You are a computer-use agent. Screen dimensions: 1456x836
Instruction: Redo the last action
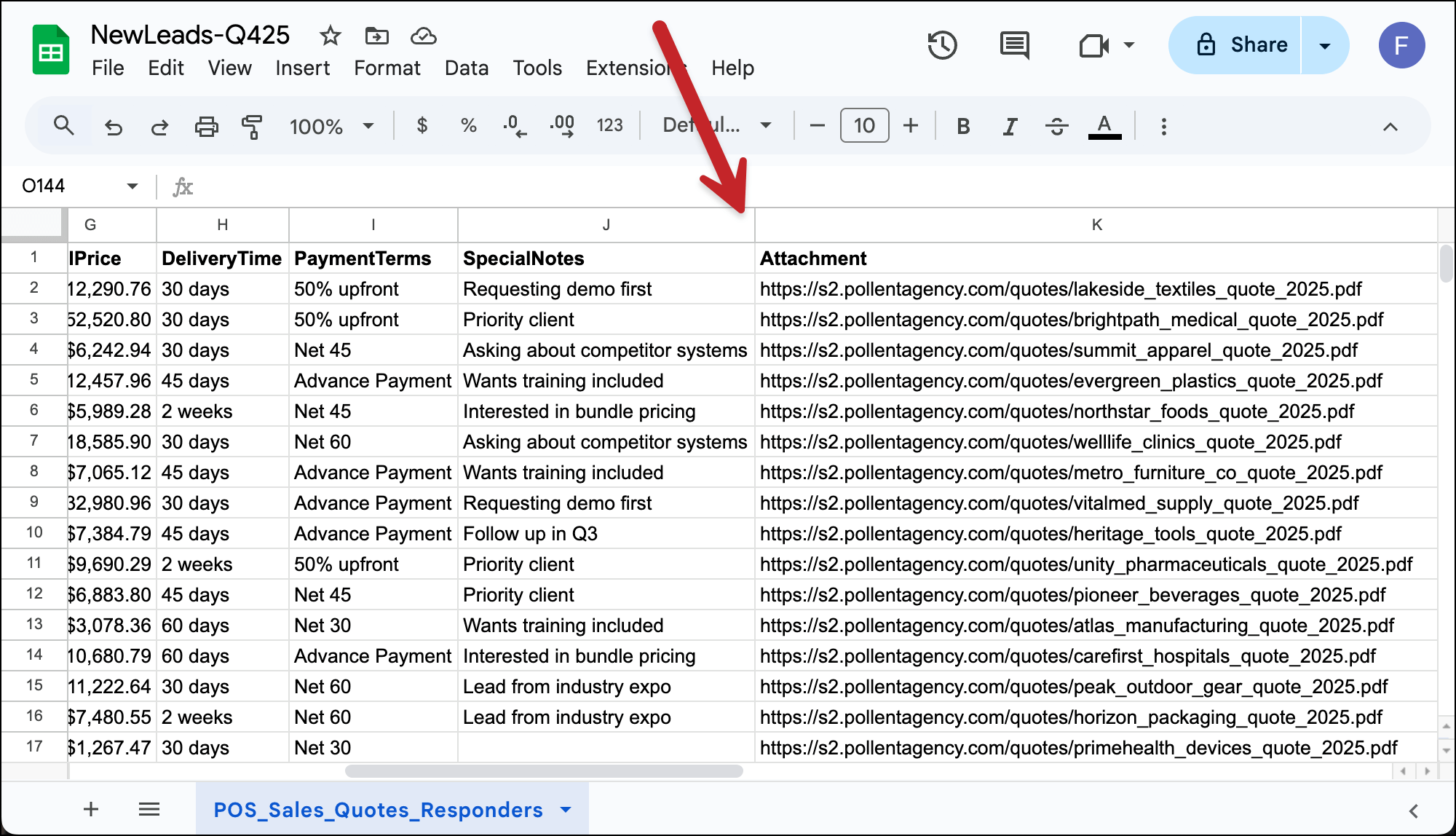[x=159, y=125]
